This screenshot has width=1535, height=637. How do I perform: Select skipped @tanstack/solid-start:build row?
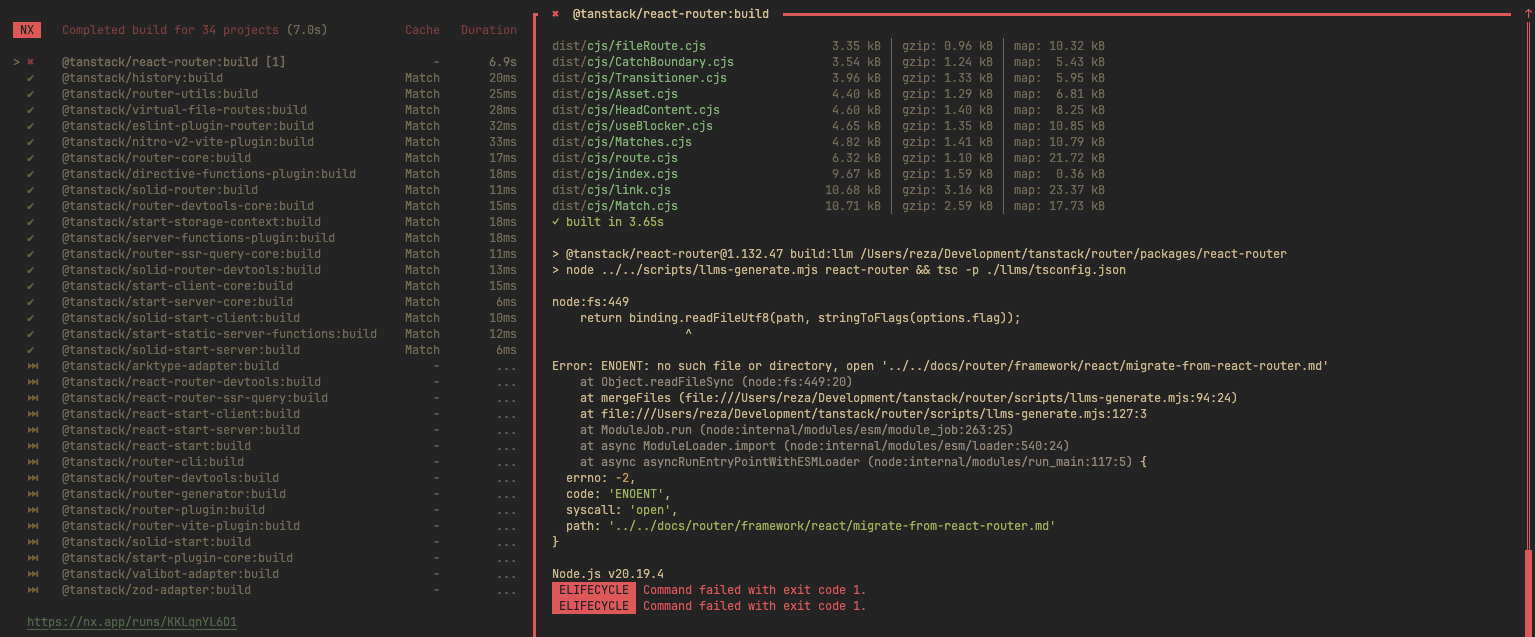click(265, 542)
